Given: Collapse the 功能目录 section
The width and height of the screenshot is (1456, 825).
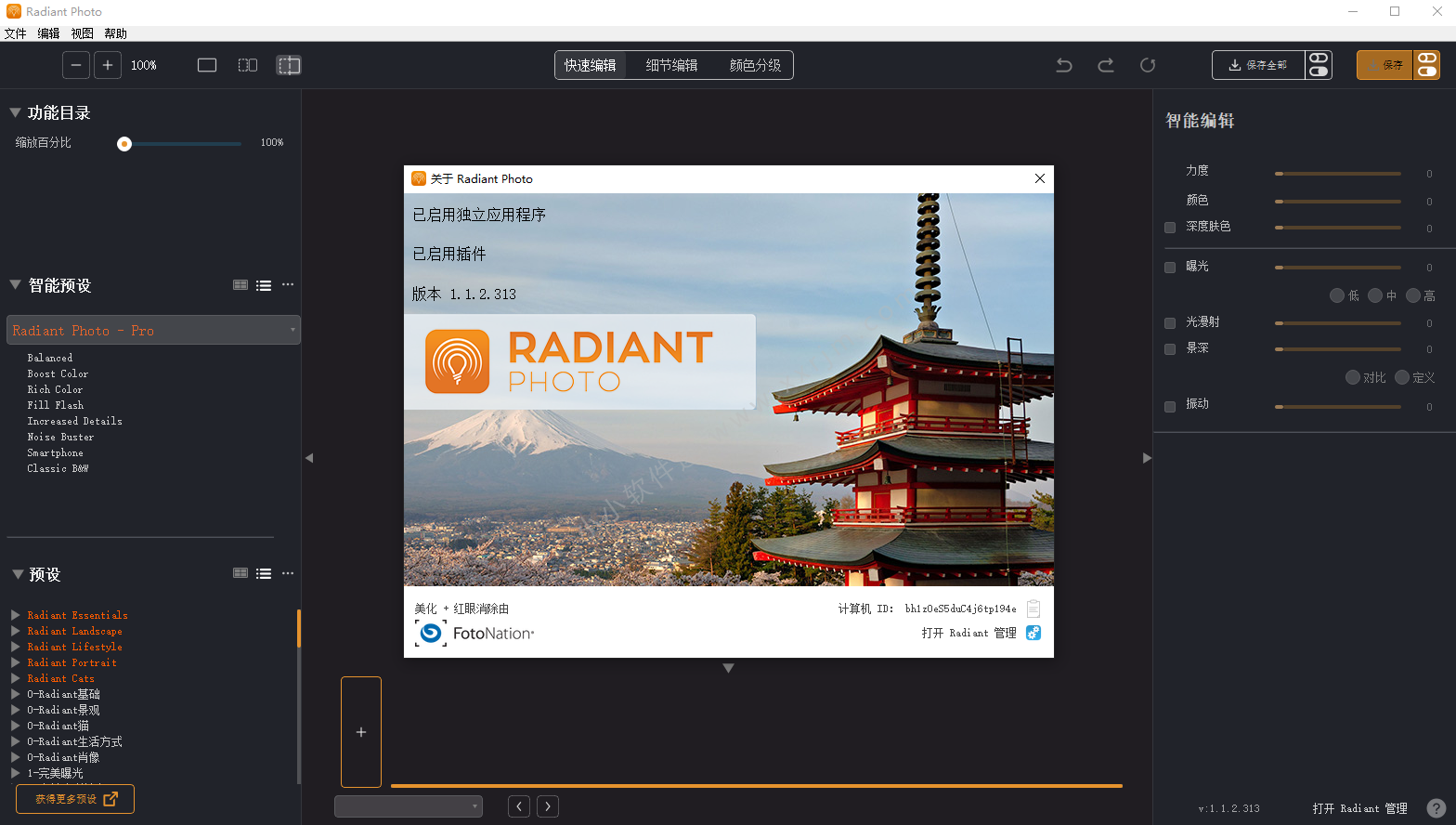Looking at the screenshot, I should [x=15, y=112].
